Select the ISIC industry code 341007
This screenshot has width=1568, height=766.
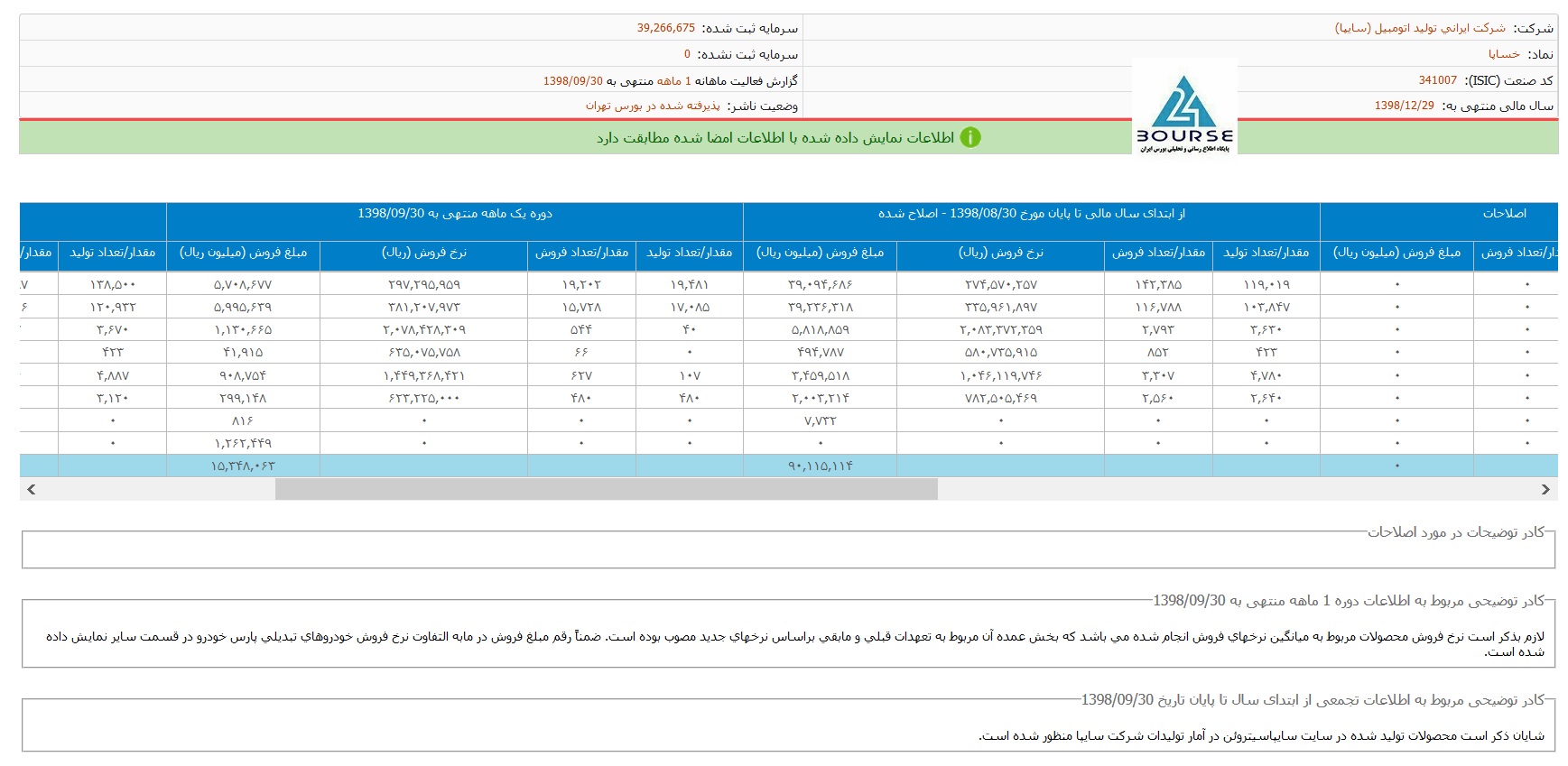click(x=1437, y=80)
